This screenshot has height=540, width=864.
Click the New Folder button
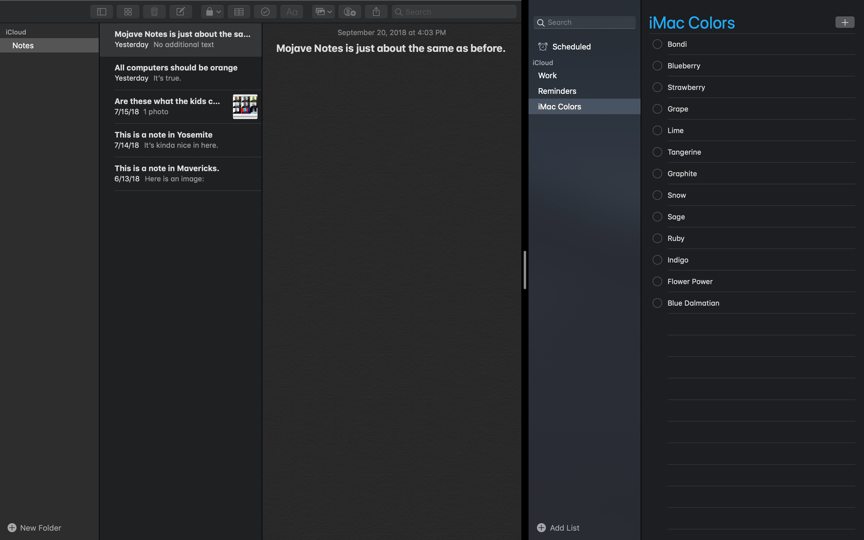[34, 527]
